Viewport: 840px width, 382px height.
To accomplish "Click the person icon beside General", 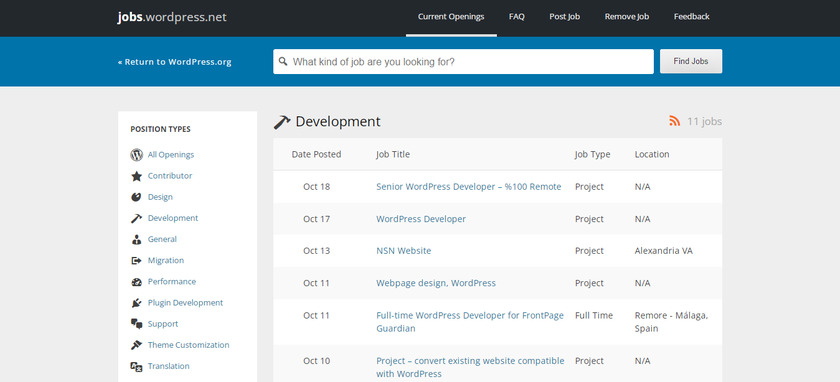I will tap(137, 239).
